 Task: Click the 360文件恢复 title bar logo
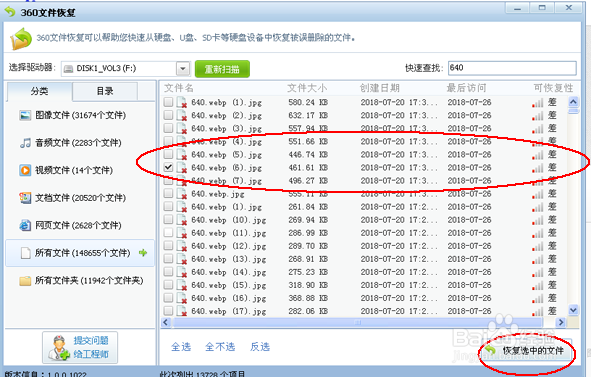click(10, 12)
